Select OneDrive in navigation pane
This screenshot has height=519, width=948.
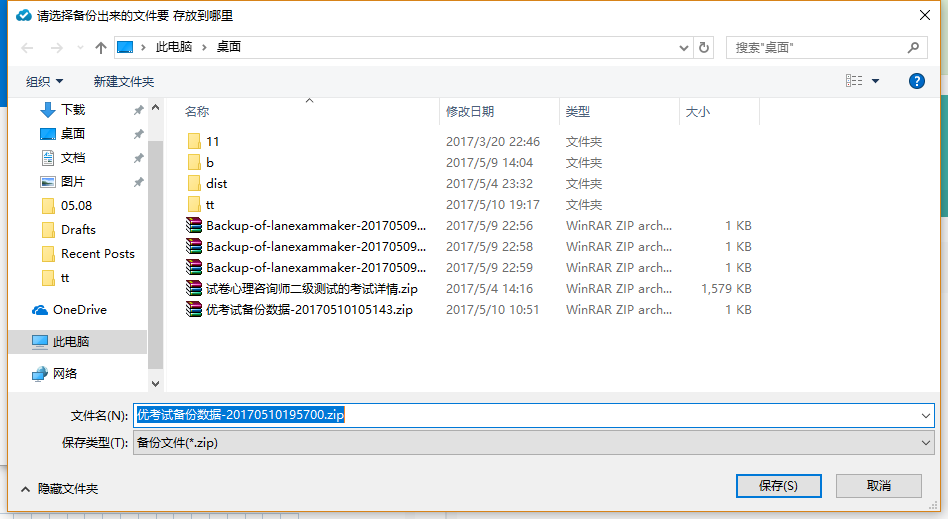80,310
